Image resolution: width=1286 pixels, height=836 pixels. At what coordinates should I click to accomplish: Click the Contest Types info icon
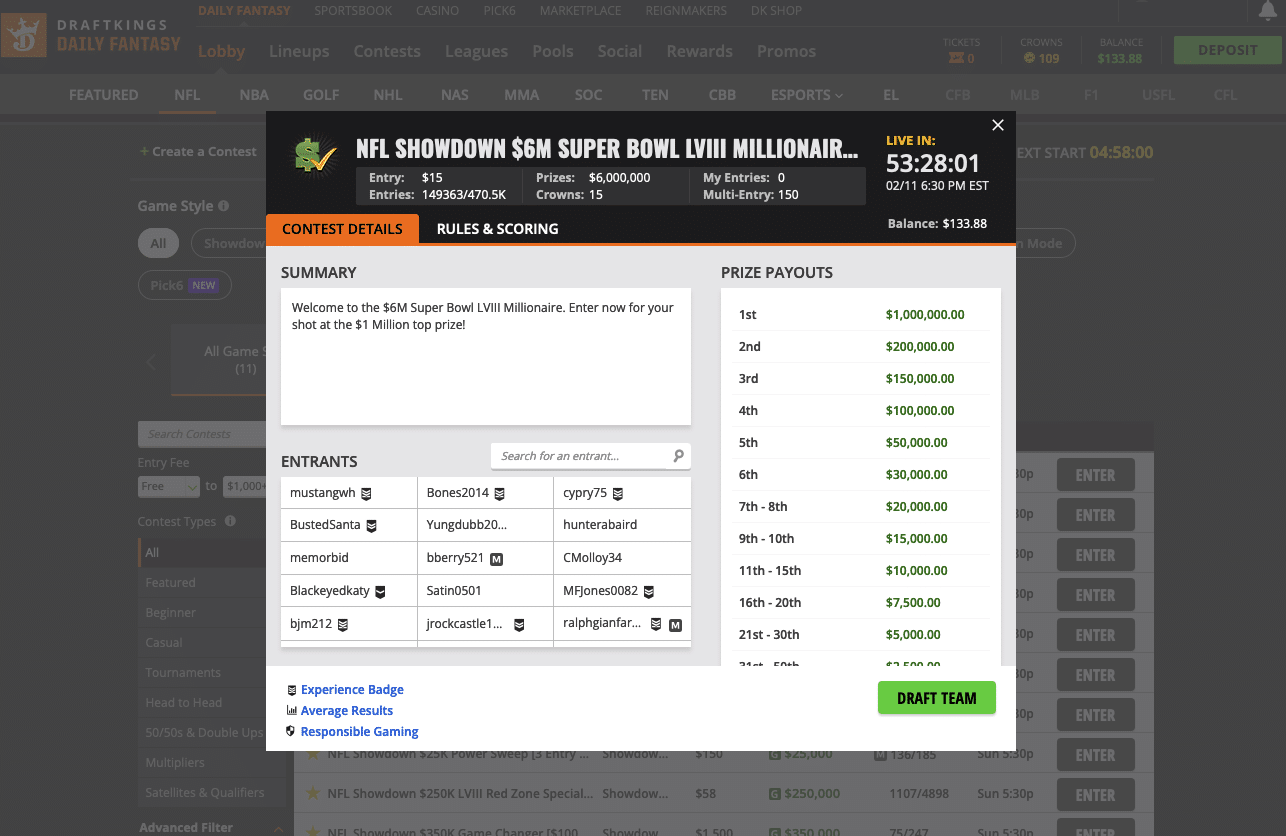pos(230,521)
